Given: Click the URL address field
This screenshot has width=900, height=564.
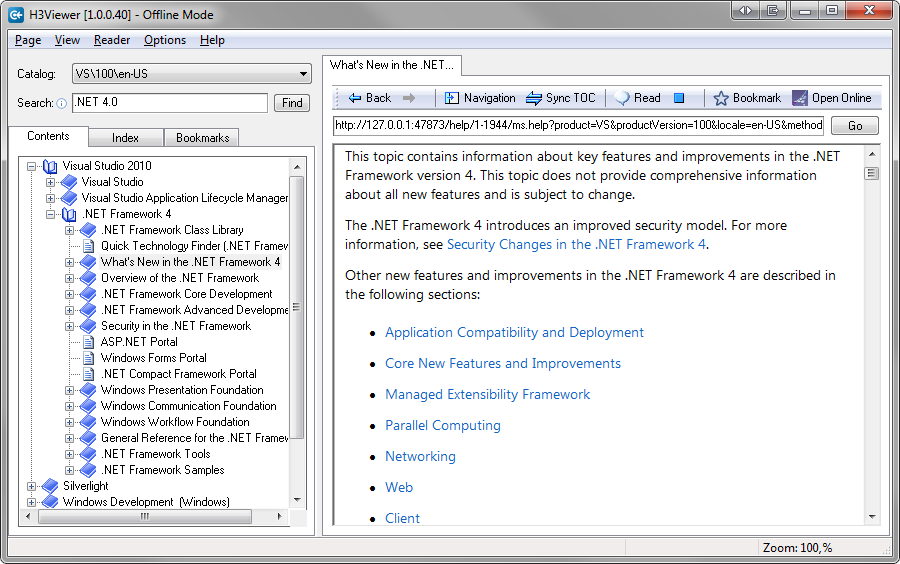Looking at the screenshot, I should [579, 126].
